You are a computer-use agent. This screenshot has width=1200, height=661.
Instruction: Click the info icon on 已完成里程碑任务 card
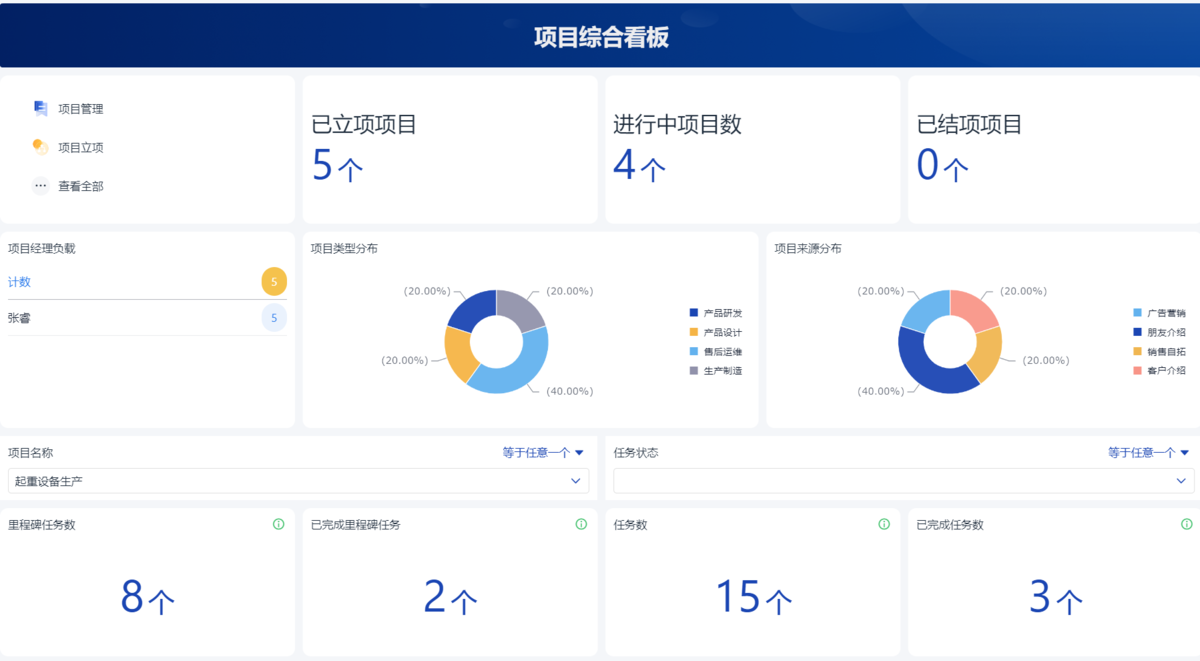point(582,522)
